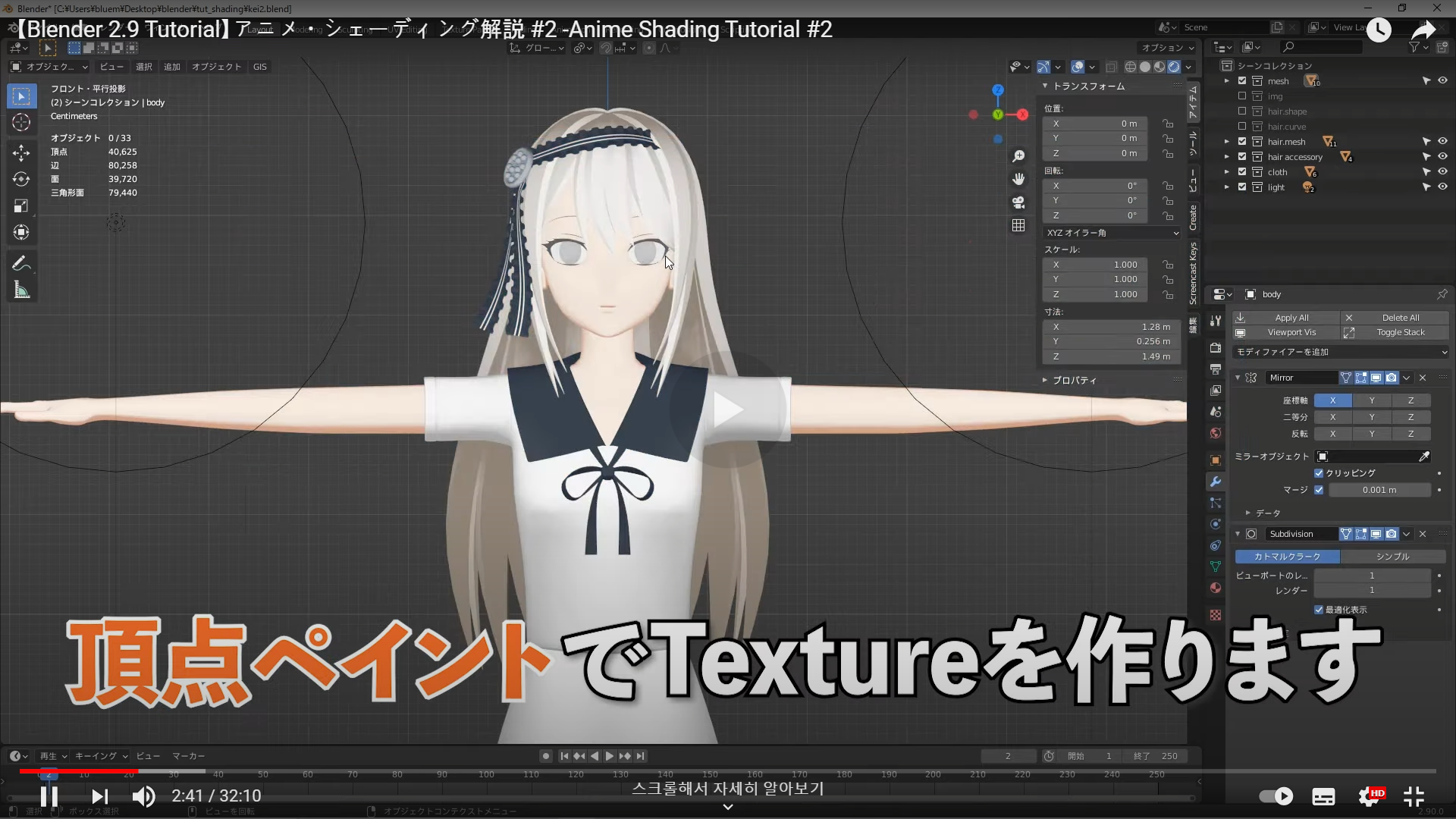Select the Rotate tool in toolbar
Screen dimensions: 1456x819
pos(21,179)
